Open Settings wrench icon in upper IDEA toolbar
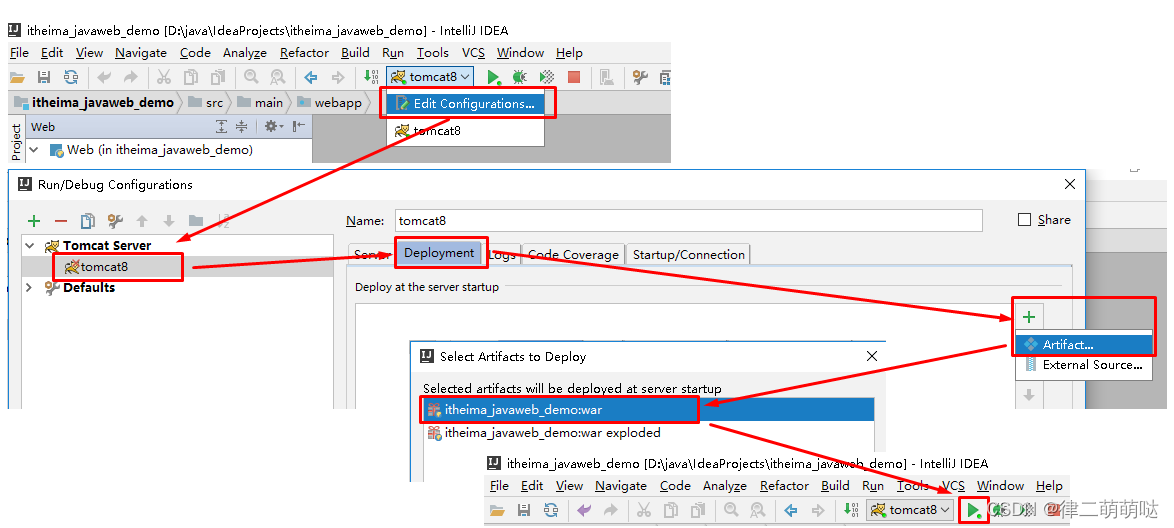 pyautogui.click(x=639, y=76)
